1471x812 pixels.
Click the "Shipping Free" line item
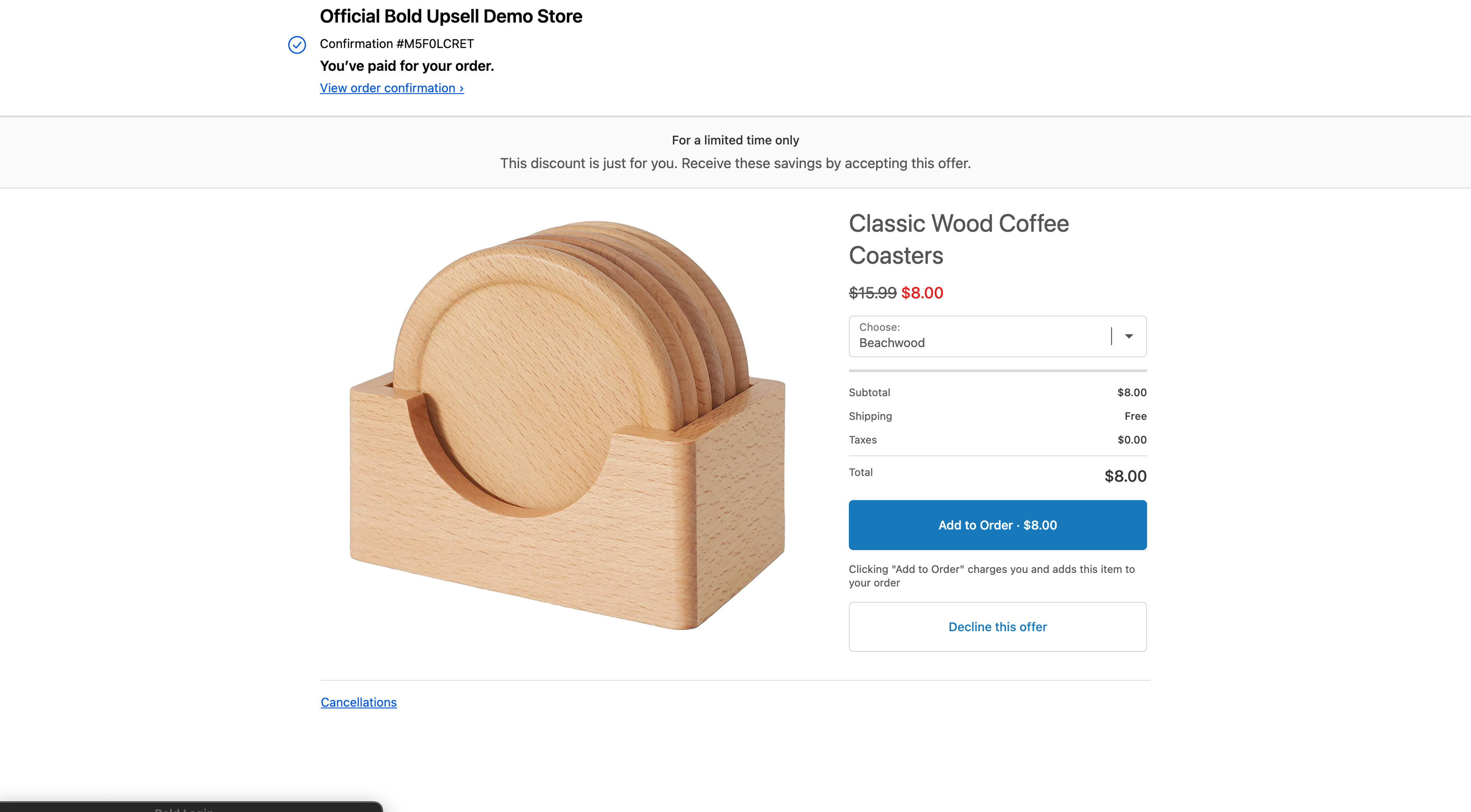point(996,416)
